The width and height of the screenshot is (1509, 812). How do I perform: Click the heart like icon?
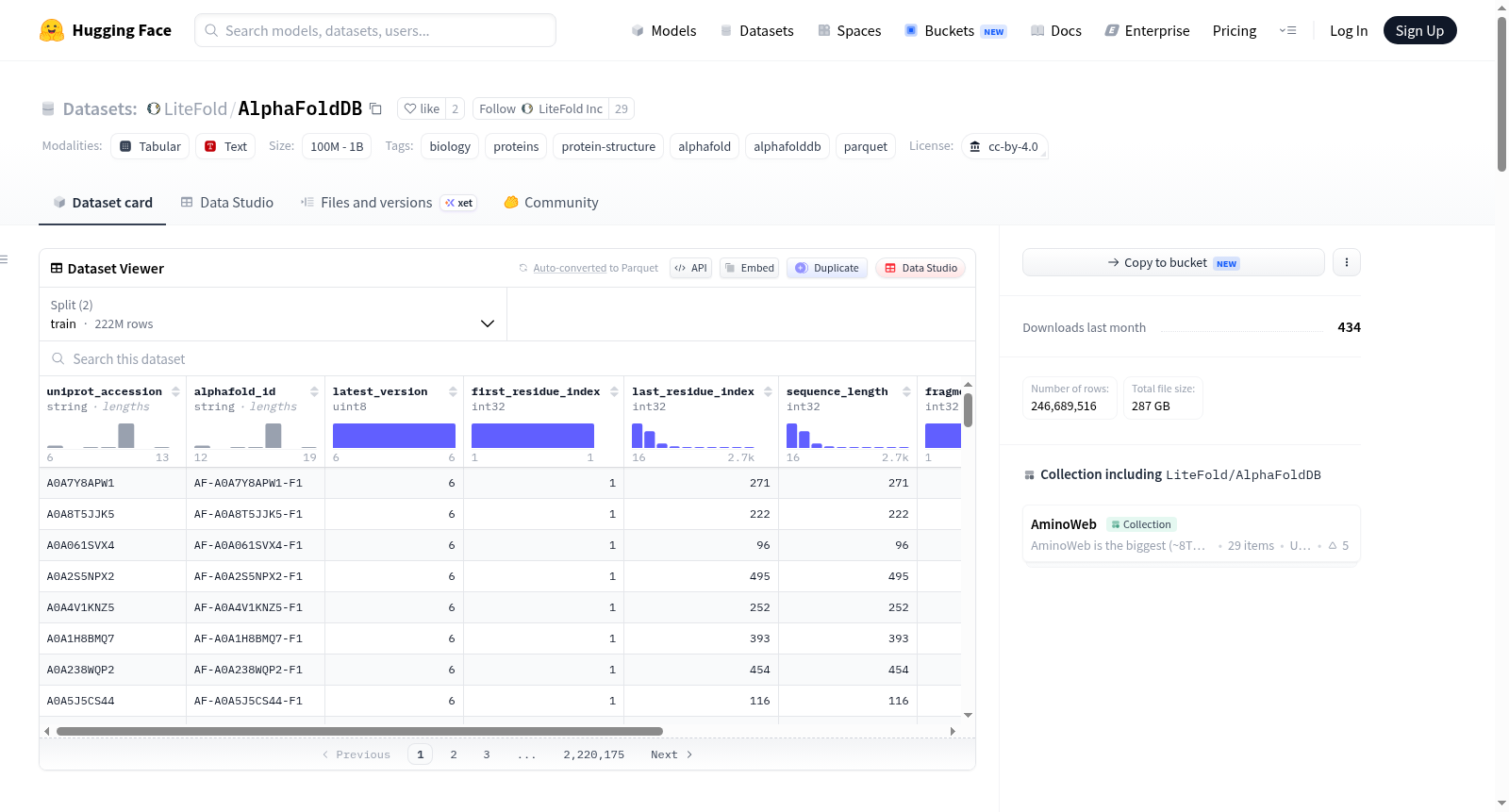coord(410,108)
